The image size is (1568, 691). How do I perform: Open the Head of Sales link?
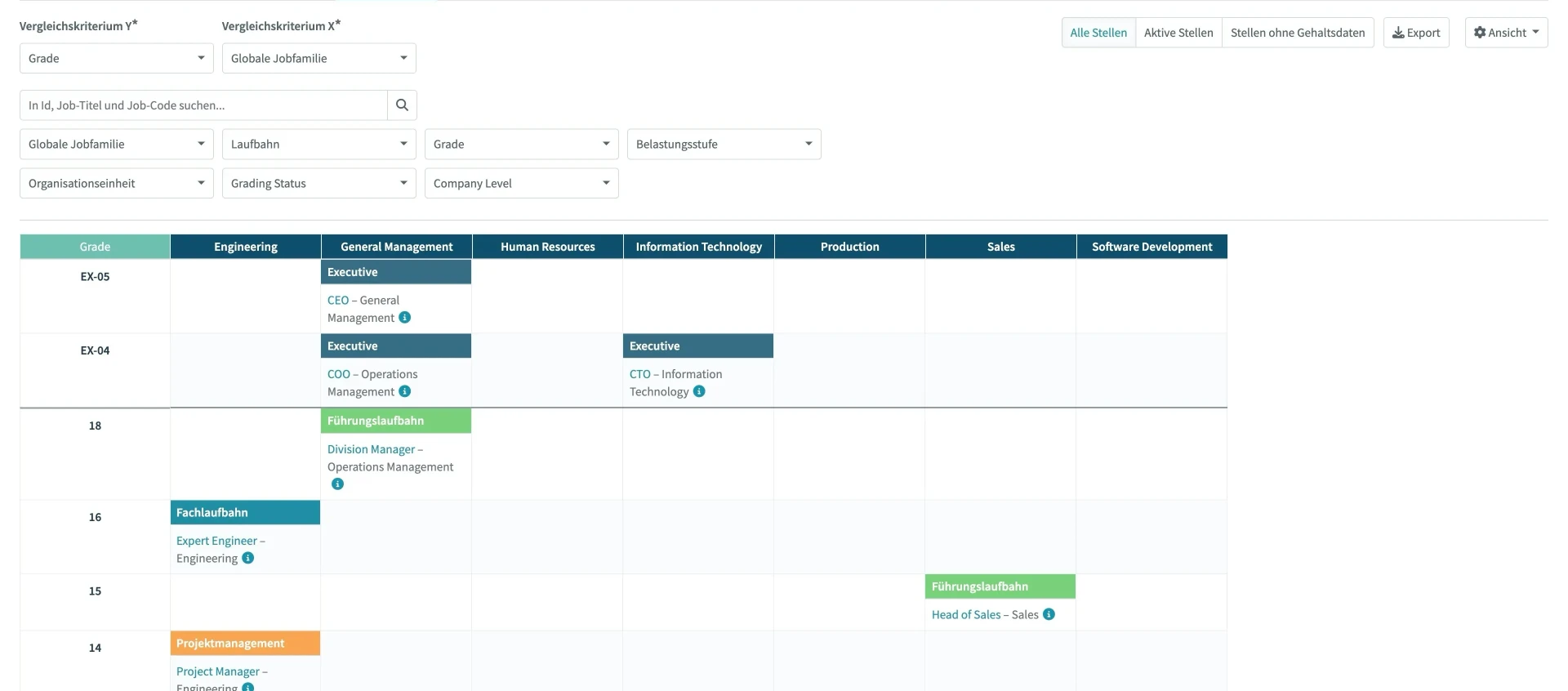pyautogui.click(x=966, y=614)
